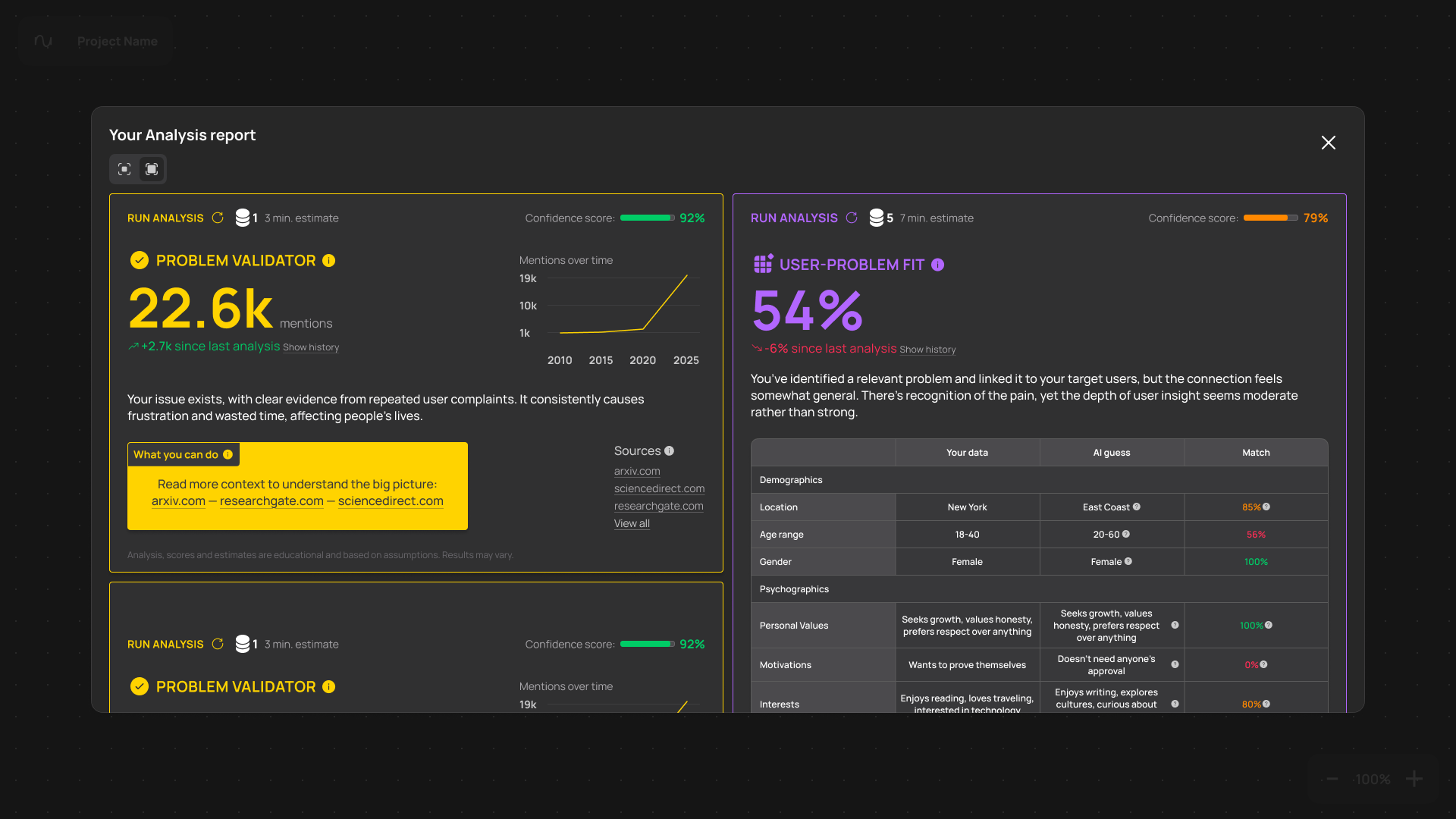Image resolution: width=1456 pixels, height=819 pixels.
Task: Click the credits coin icon showing 5
Action: coord(877,218)
